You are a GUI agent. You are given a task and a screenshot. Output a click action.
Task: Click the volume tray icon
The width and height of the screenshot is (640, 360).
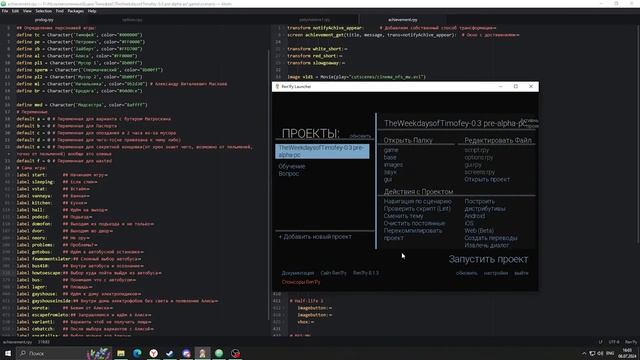(x=600, y=353)
